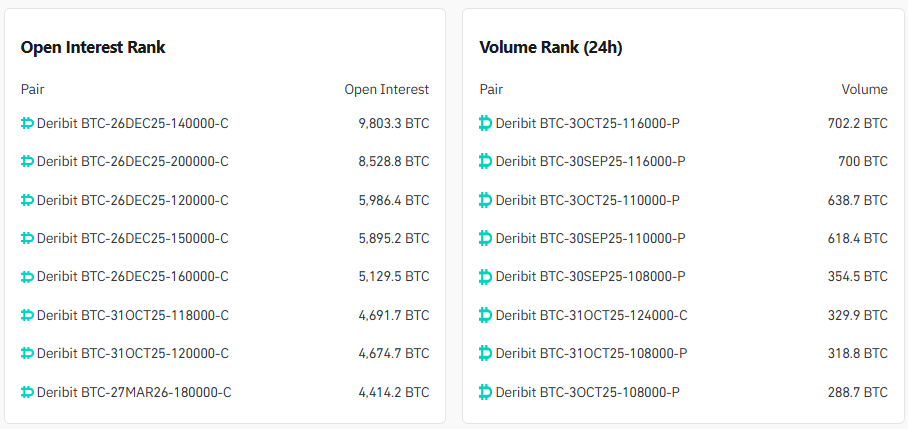This screenshot has width=908, height=429.
Task: Click Deribit icon beside BTC-26DEC25-120000-C
Action: 27,200
